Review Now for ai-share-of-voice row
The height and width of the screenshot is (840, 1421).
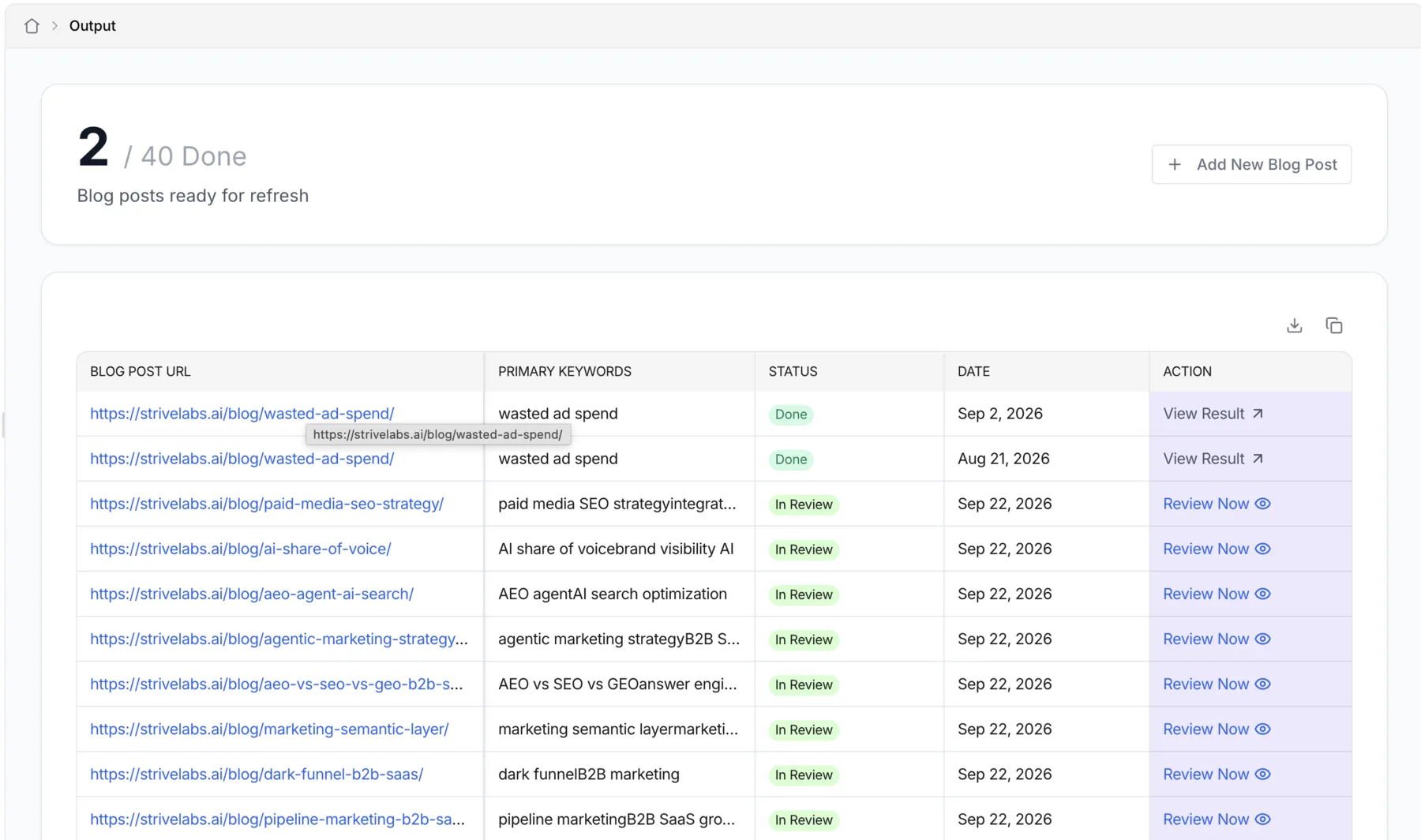(1217, 549)
